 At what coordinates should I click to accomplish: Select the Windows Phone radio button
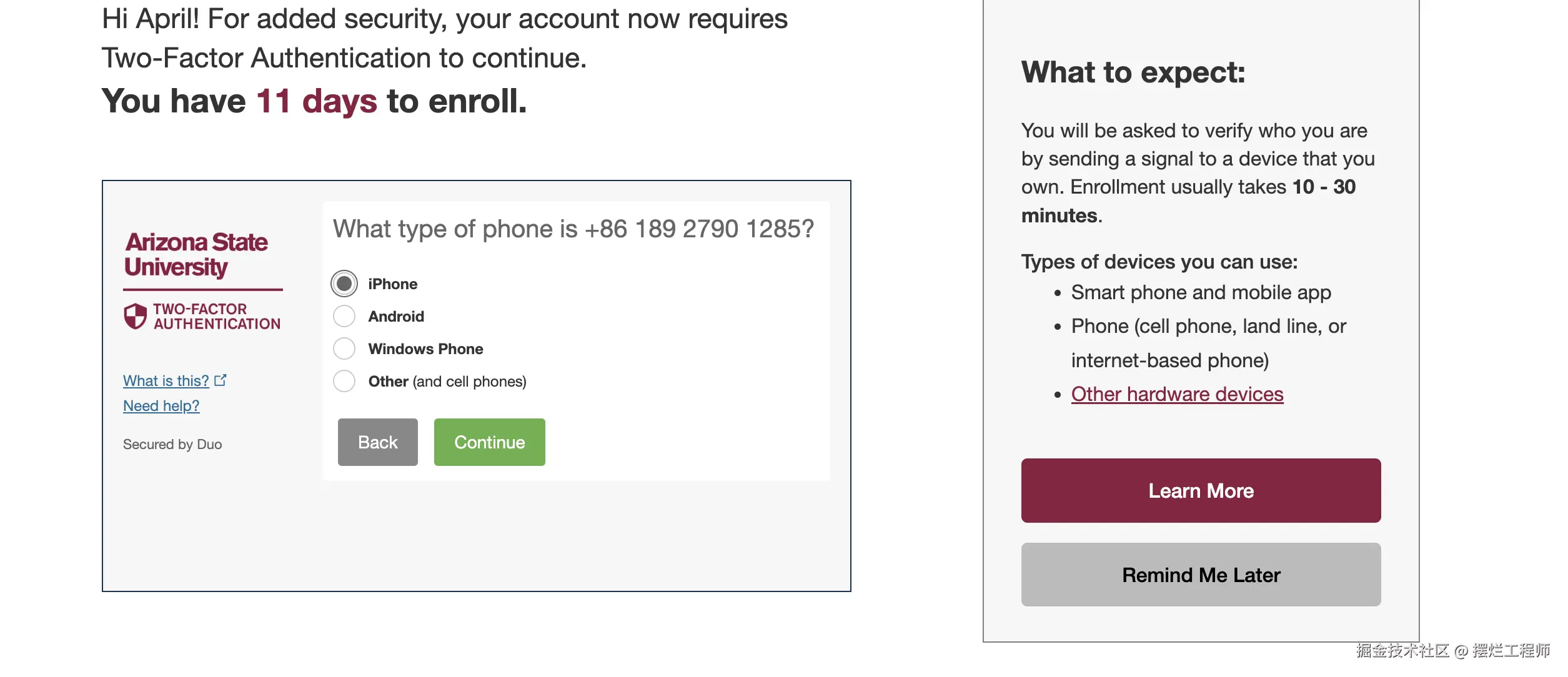click(x=344, y=348)
